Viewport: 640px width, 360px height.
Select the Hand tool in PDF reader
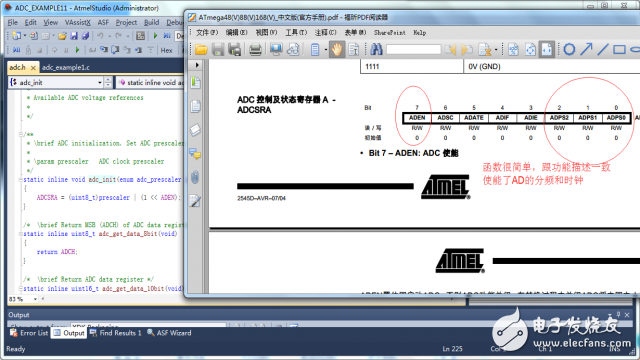(x=337, y=50)
